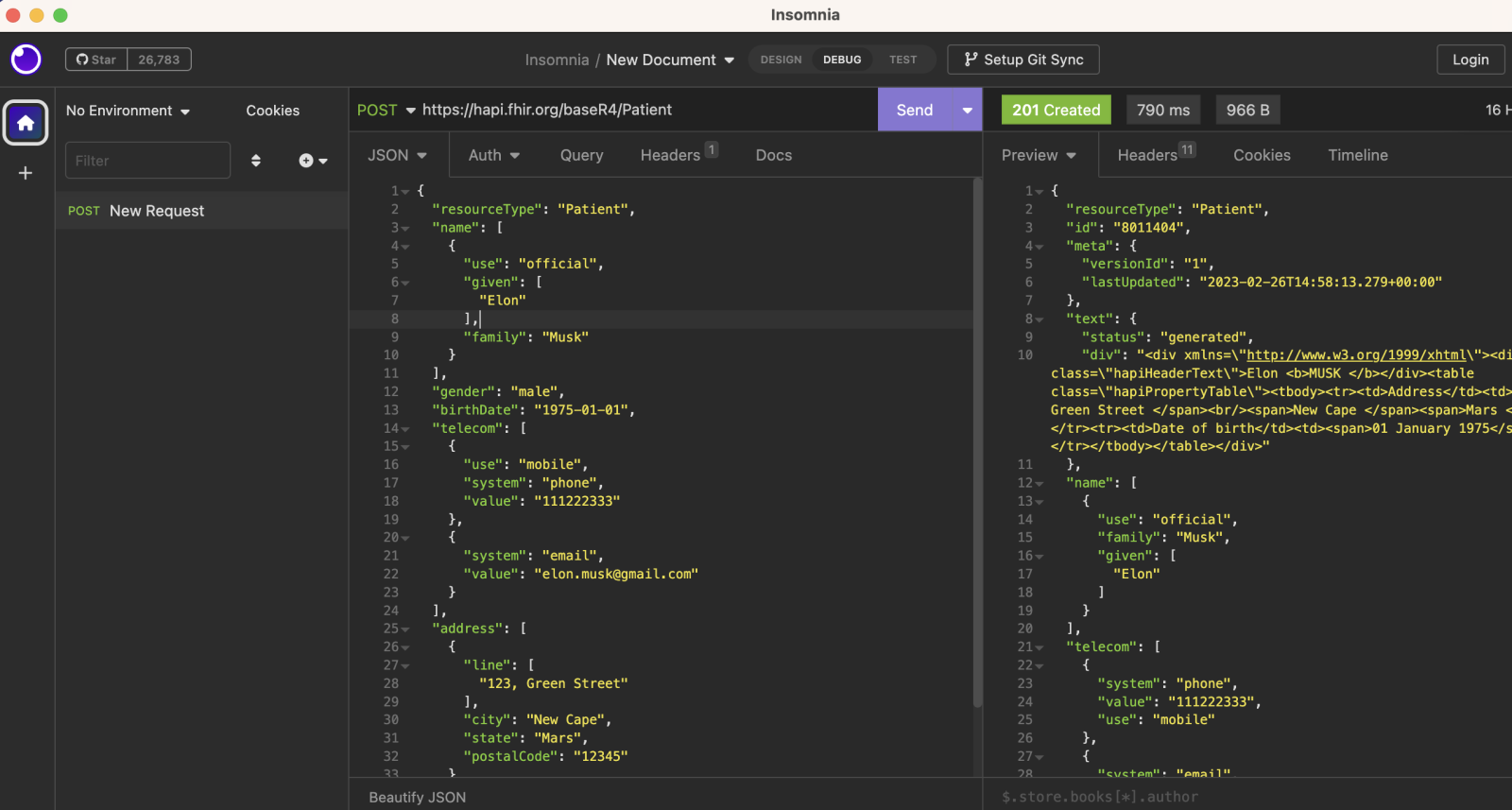Open the home dashboard icon in the sidebar

26,123
